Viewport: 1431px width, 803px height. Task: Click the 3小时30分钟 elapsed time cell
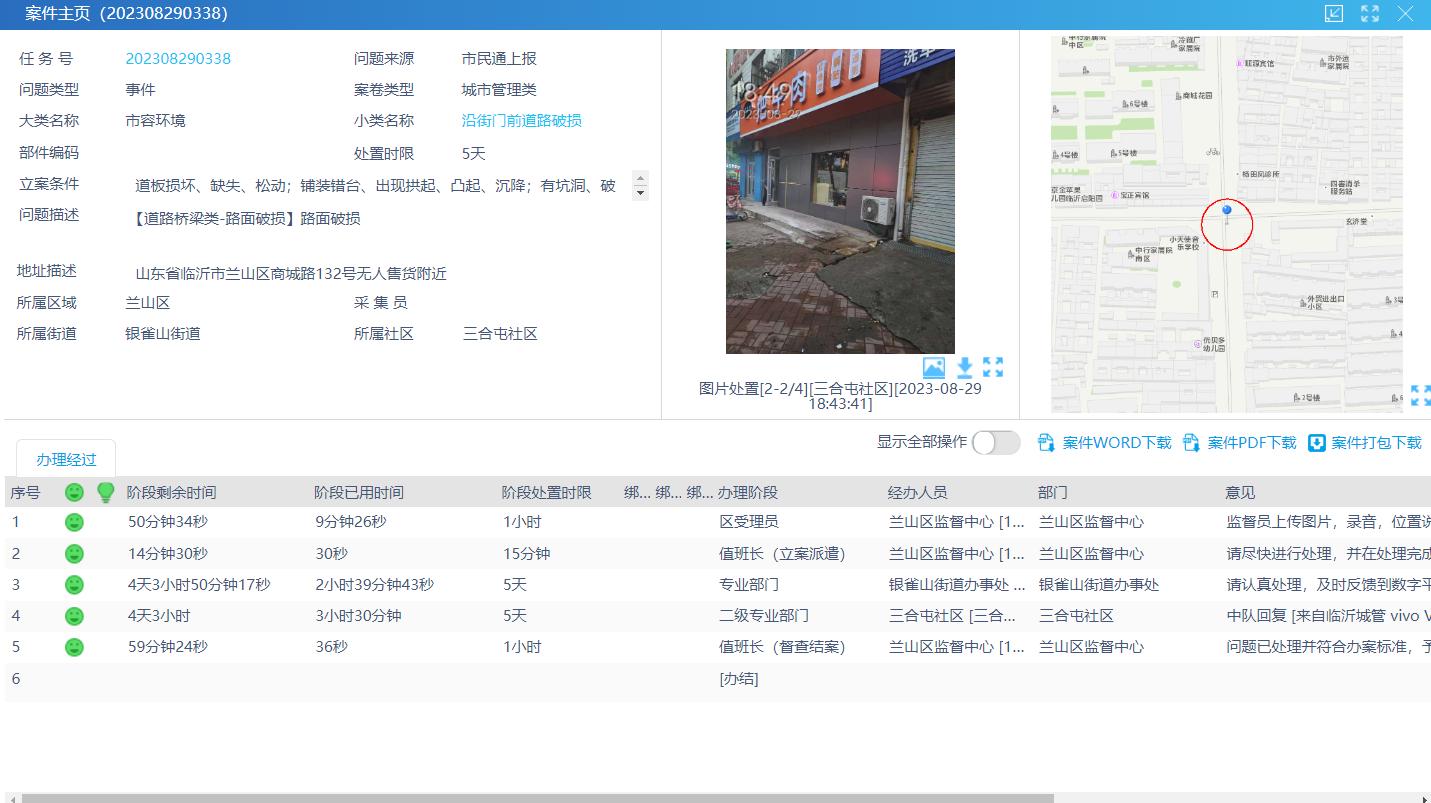[x=358, y=616]
